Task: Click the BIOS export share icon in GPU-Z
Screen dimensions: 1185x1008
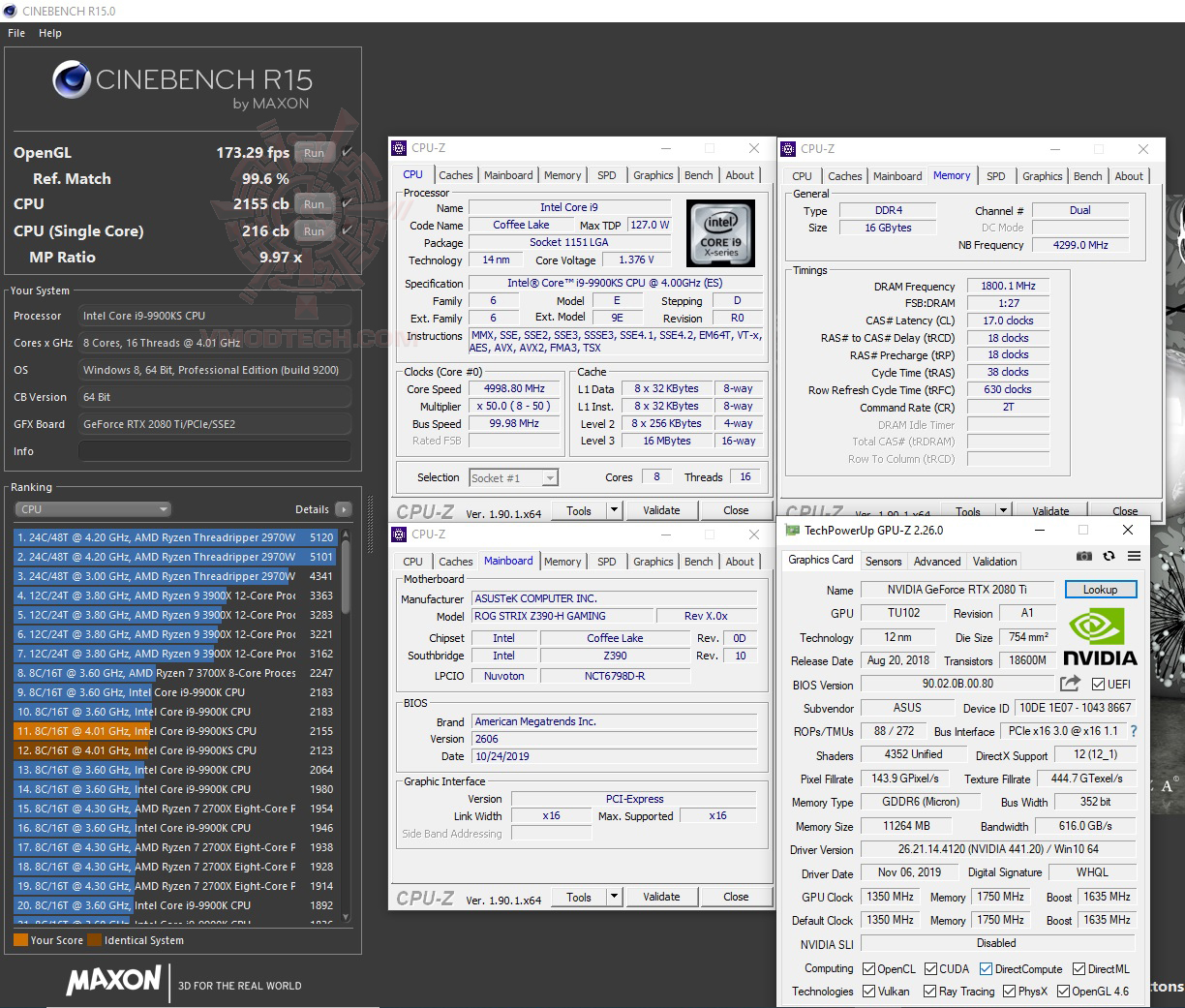Action: tap(1070, 684)
